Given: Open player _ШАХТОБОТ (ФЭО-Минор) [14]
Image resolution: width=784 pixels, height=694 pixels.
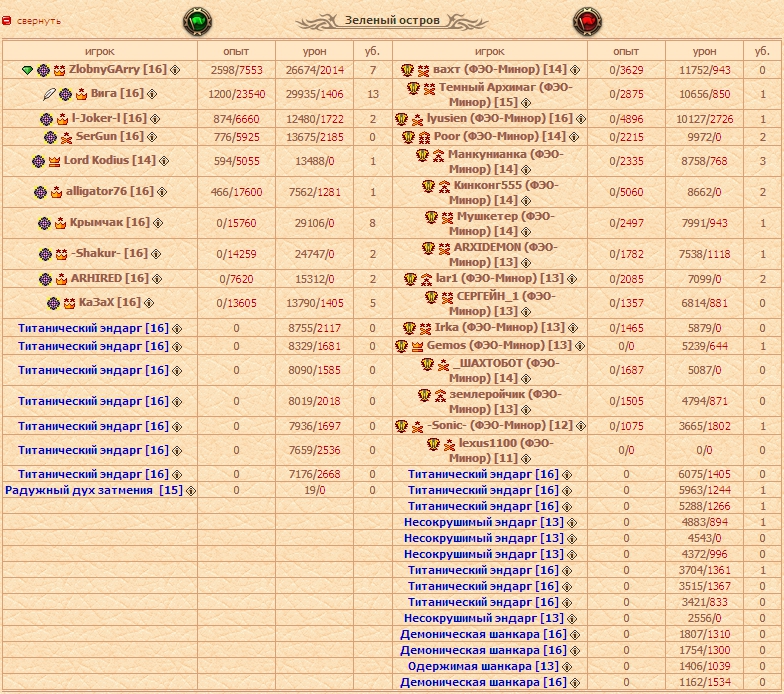Looking at the screenshot, I should (506, 370).
